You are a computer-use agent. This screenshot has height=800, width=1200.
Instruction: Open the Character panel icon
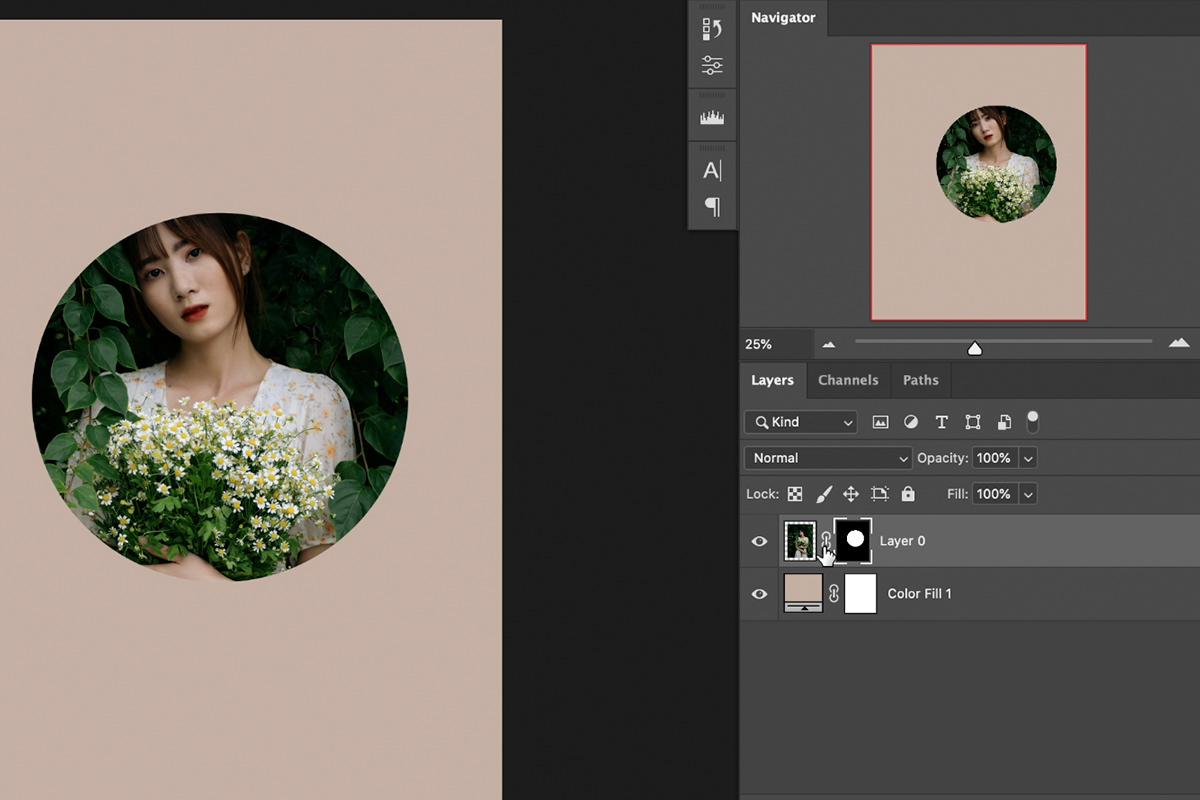(711, 169)
